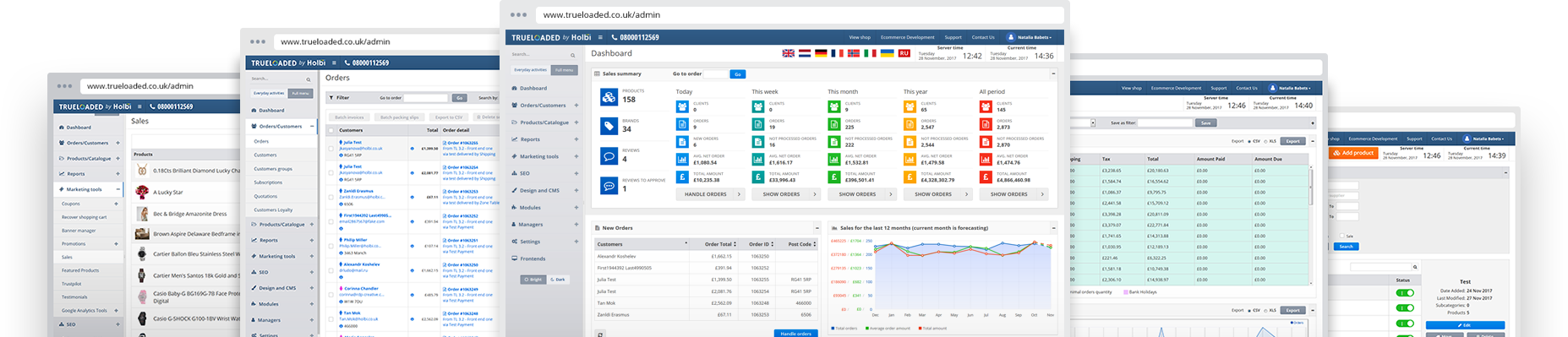Tick the select-all checkbox in Orders table header
1568x337 pixels.
click(x=331, y=130)
